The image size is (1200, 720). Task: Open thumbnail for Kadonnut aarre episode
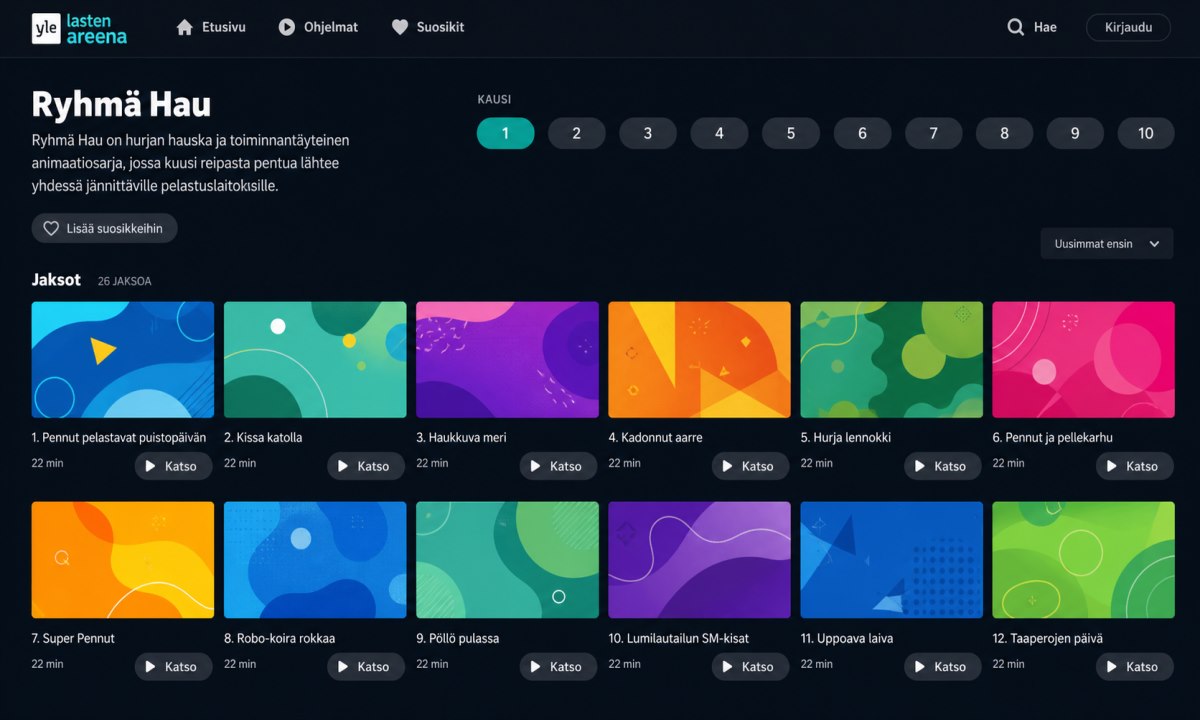699,360
